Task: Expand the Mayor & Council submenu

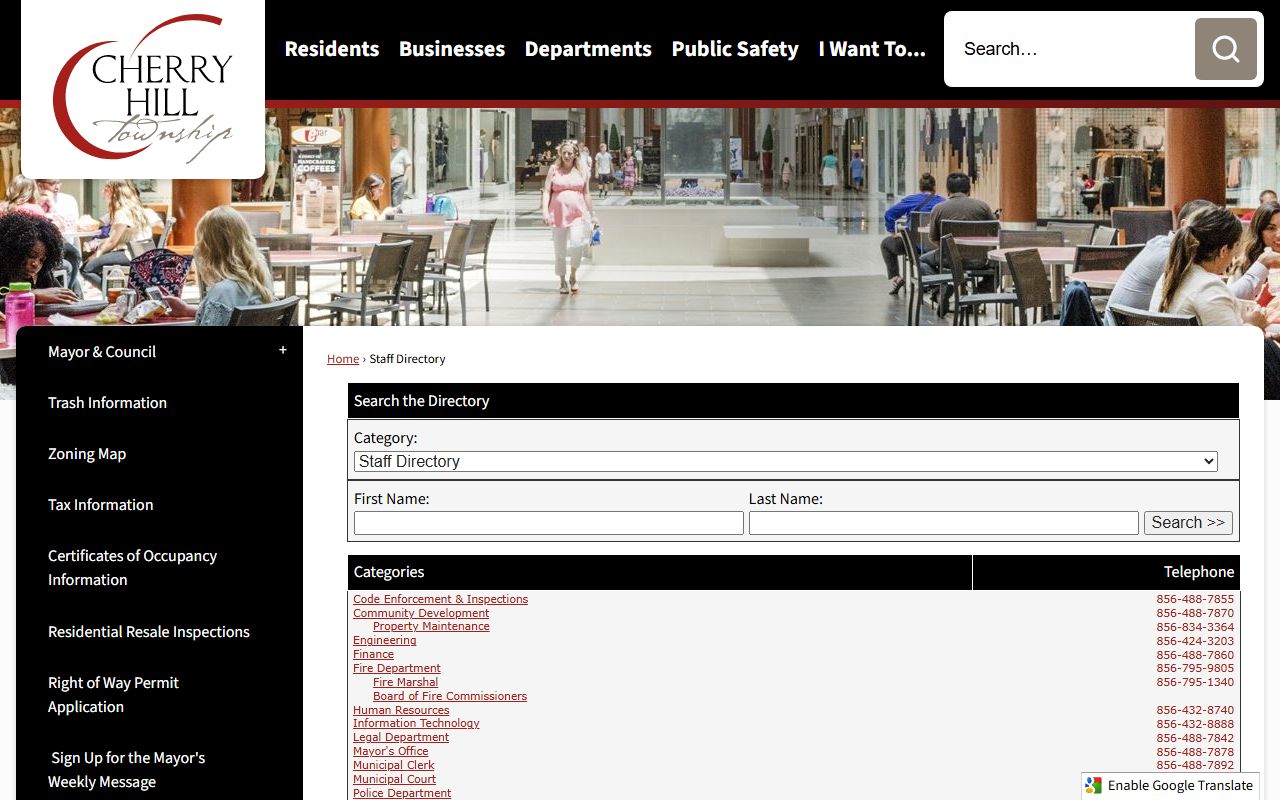Action: click(283, 351)
